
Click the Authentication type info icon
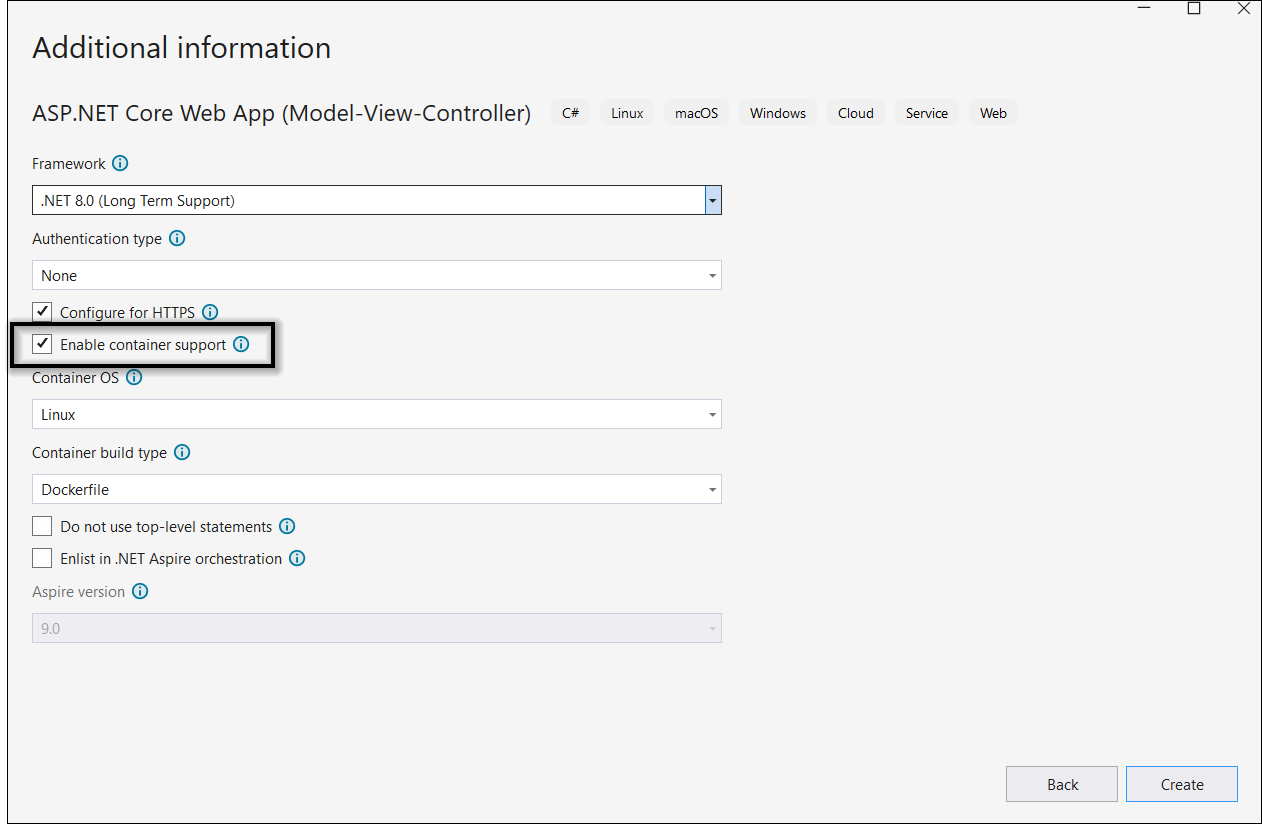point(177,238)
